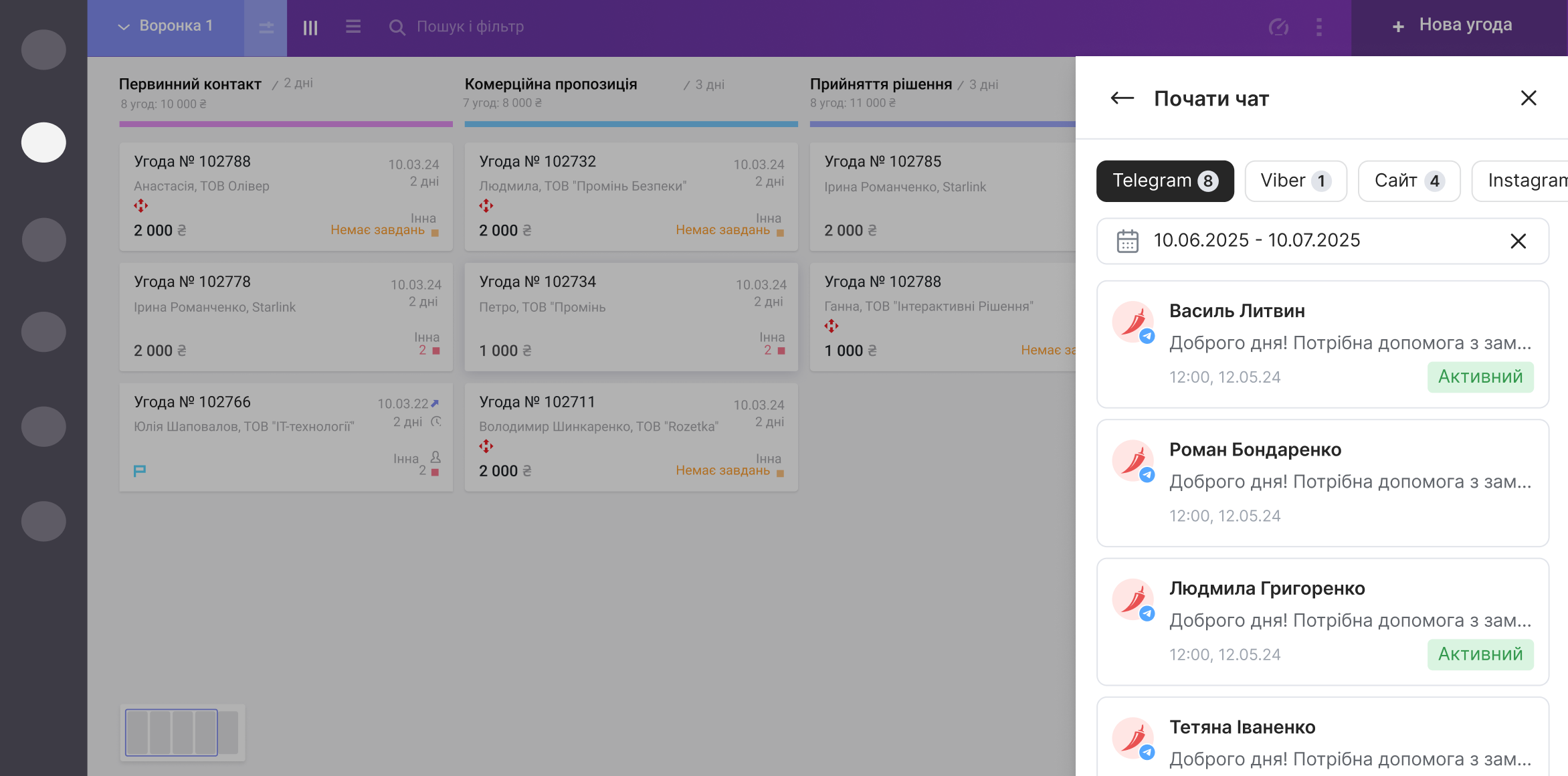Open the calendar icon in date filter

[1127, 241]
